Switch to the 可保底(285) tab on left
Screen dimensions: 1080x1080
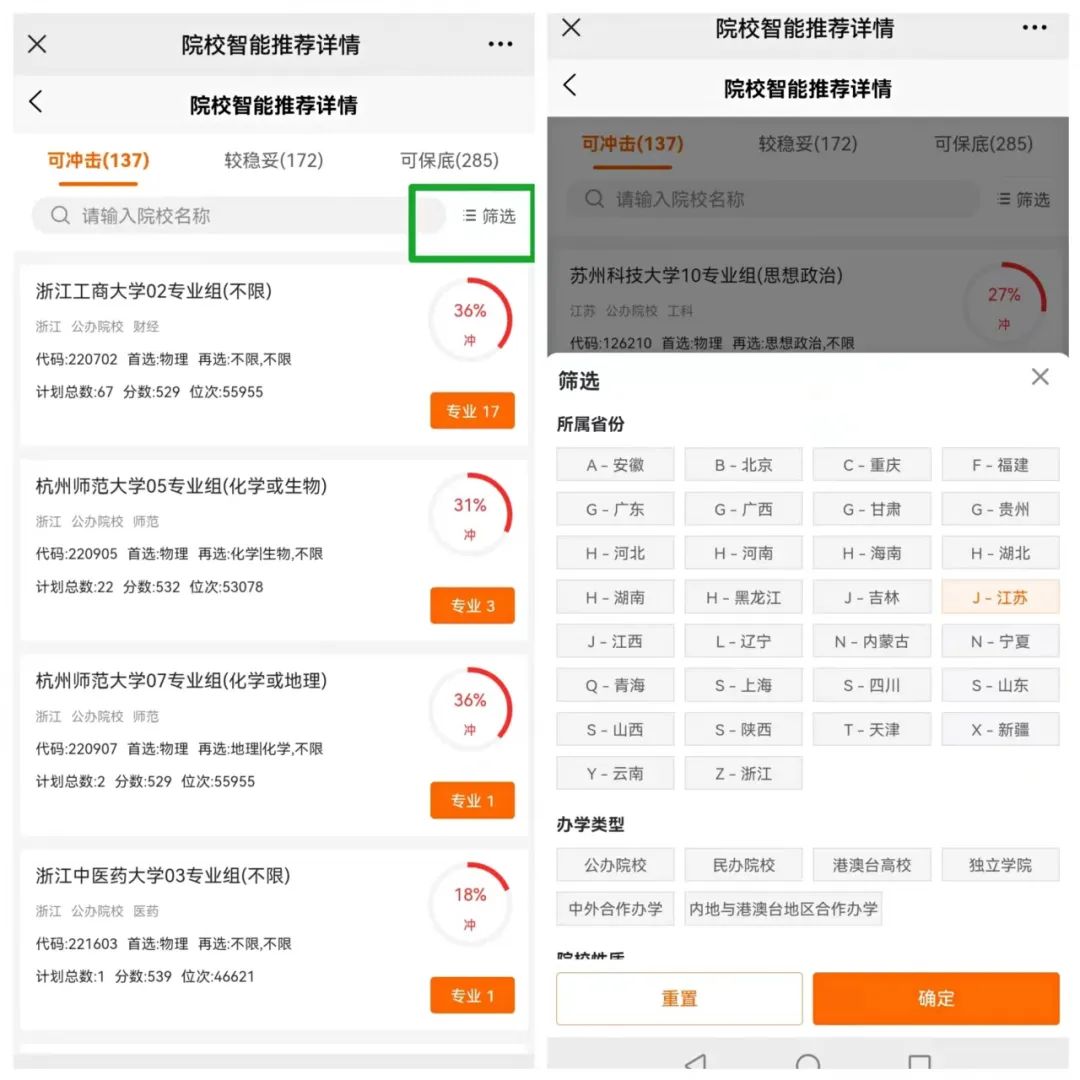click(x=449, y=161)
